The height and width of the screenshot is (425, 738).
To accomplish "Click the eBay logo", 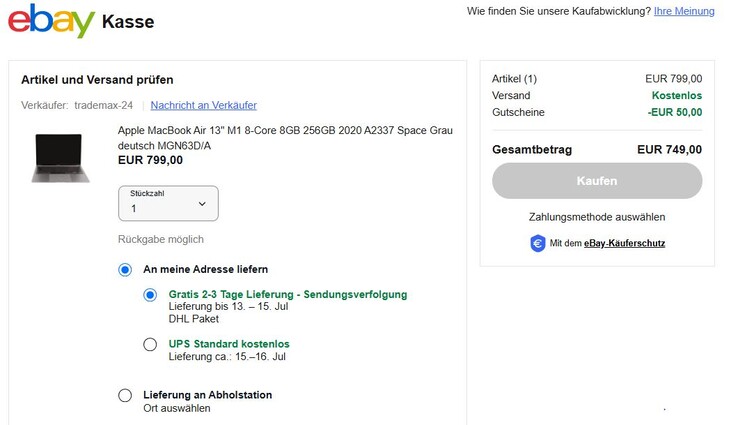I will click(x=50, y=20).
